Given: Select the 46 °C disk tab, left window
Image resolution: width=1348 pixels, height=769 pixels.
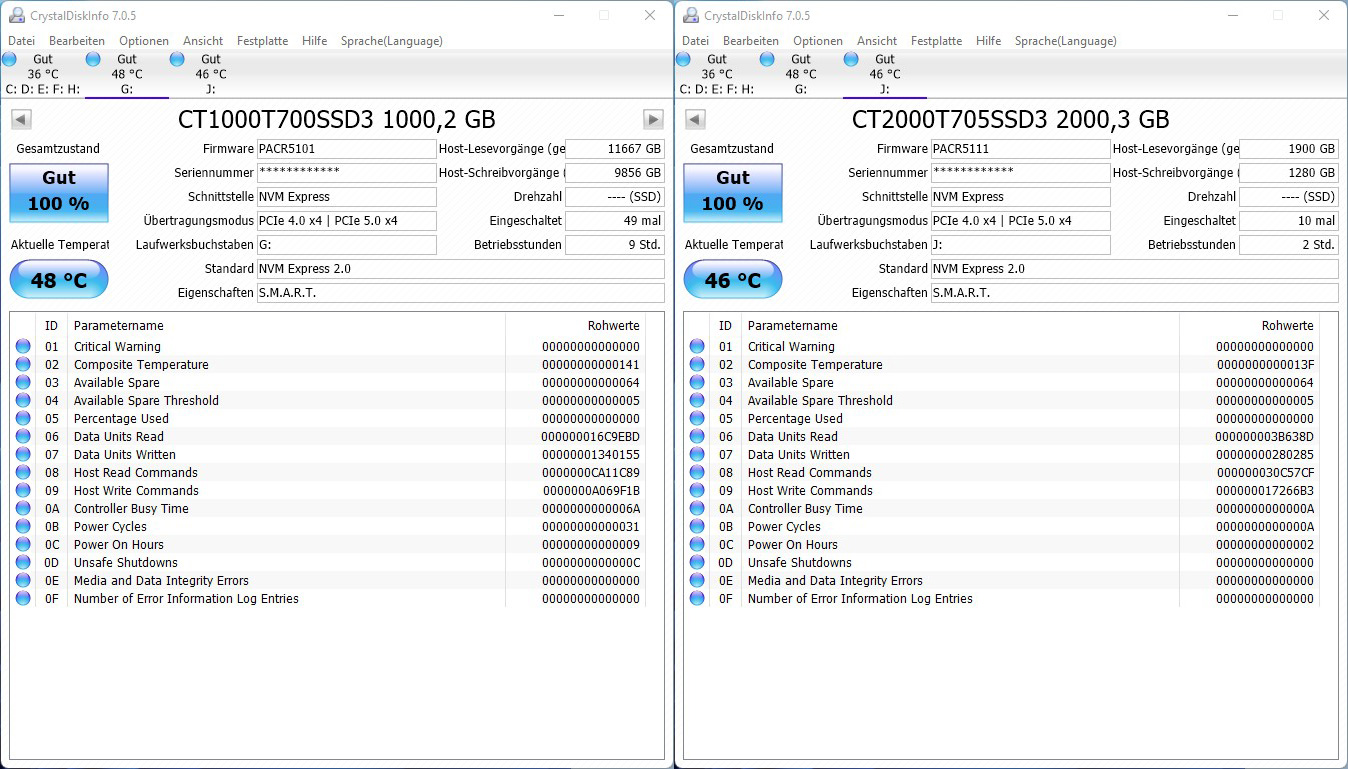Looking at the screenshot, I should click(x=210, y=74).
